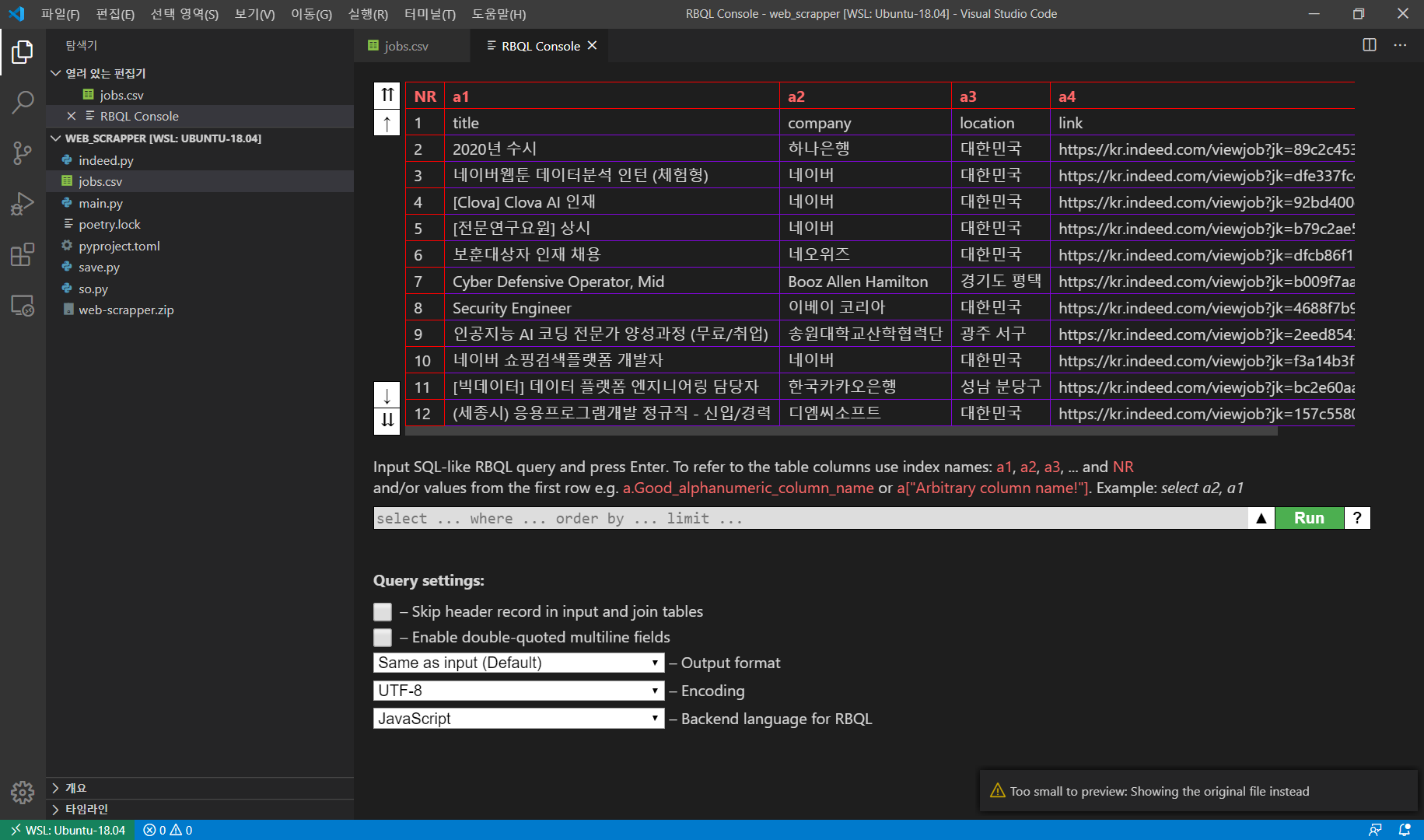1424x840 pixels.
Task: Open Manage settings gear
Action: [23, 793]
